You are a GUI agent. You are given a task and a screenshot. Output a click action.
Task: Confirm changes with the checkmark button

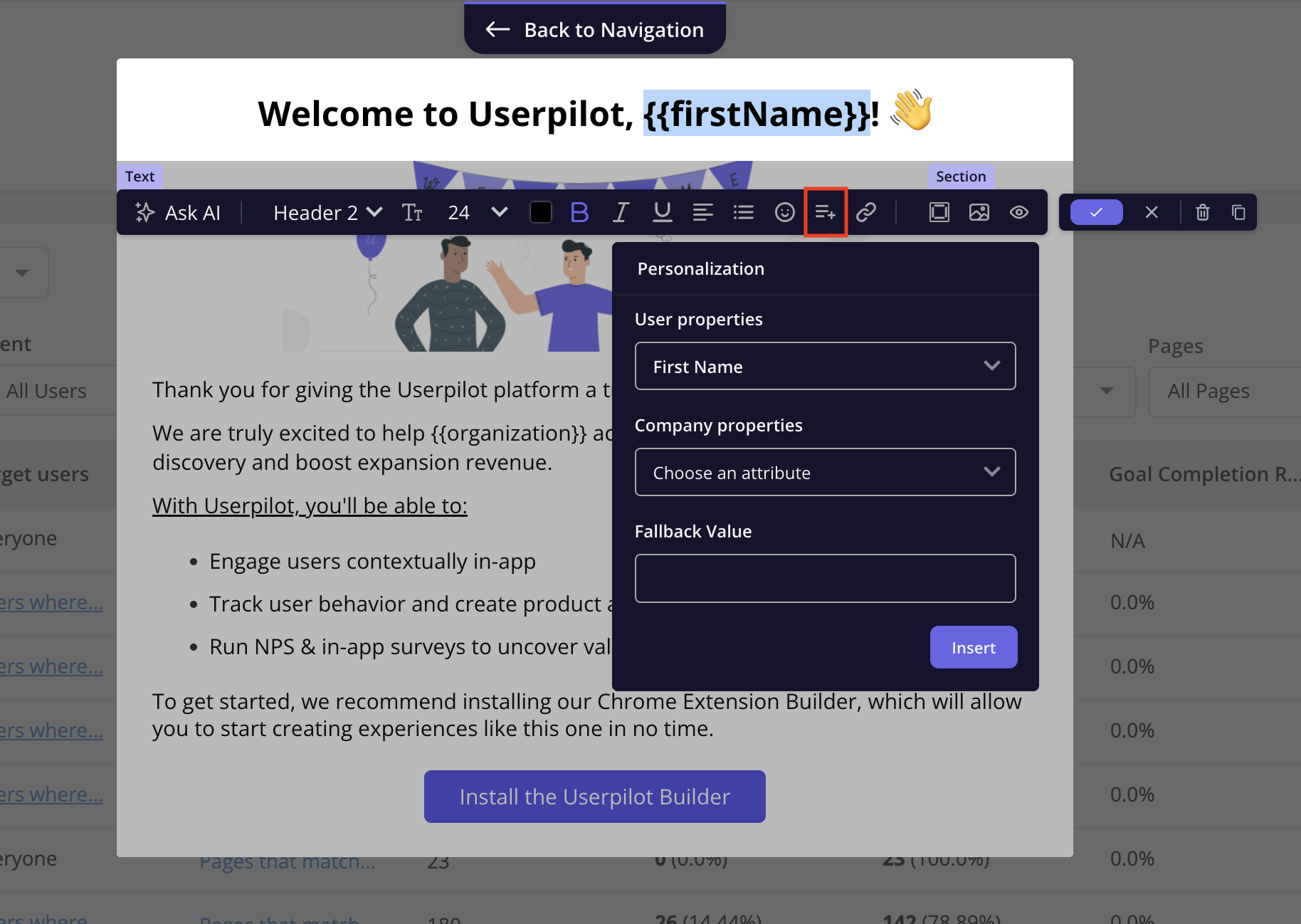pyautogui.click(x=1097, y=212)
